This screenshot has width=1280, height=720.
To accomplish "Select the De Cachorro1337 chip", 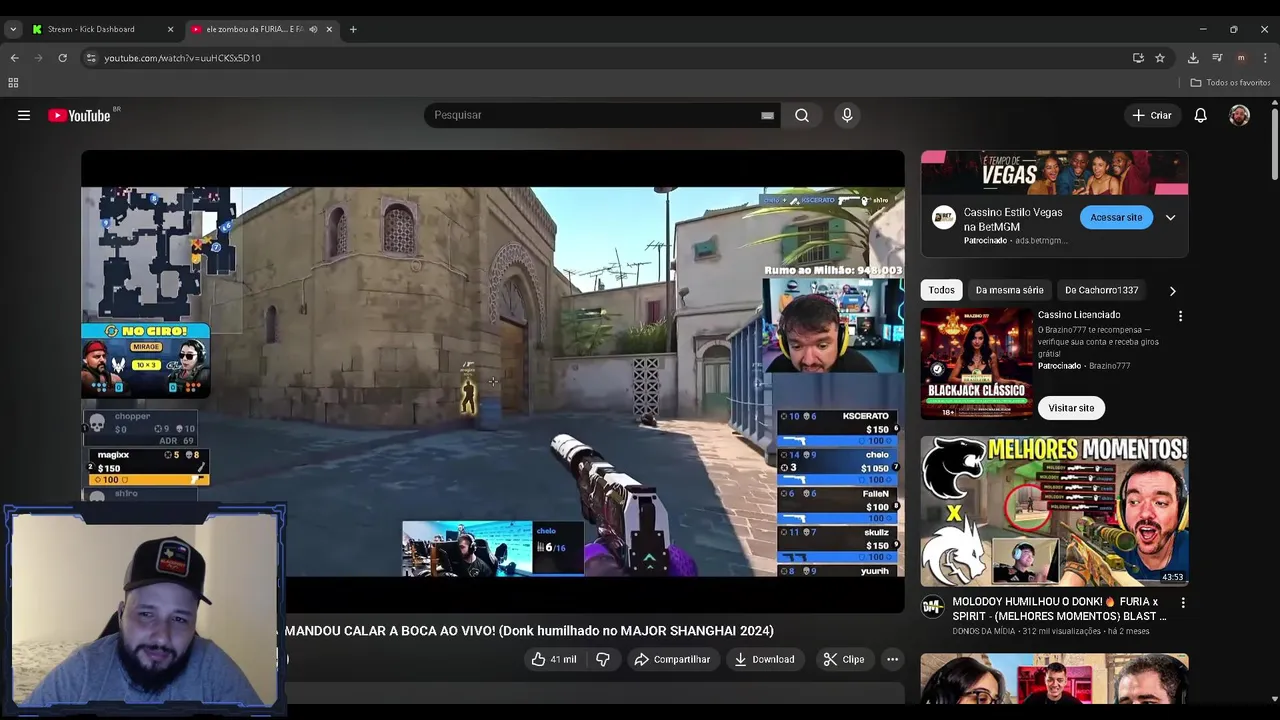I will pyautogui.click(x=1101, y=290).
